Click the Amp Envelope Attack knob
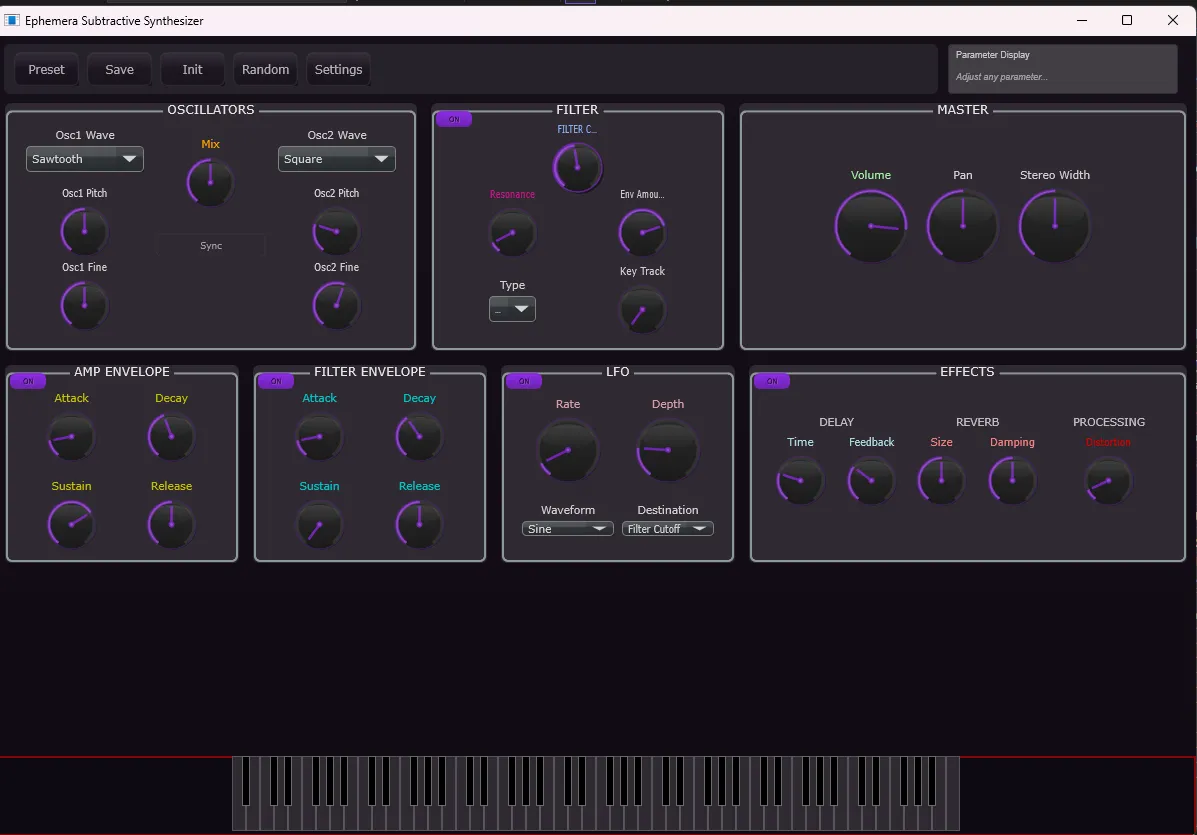Image resolution: width=1197 pixels, height=835 pixels. [x=71, y=437]
